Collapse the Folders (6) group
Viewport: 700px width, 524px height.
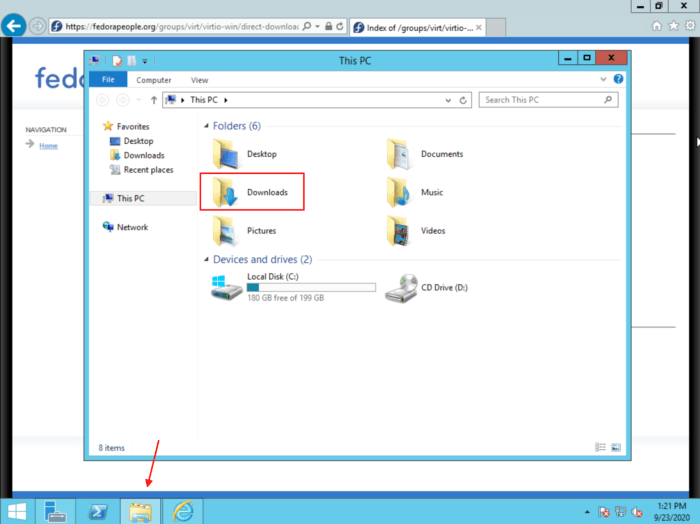[x=206, y=126]
